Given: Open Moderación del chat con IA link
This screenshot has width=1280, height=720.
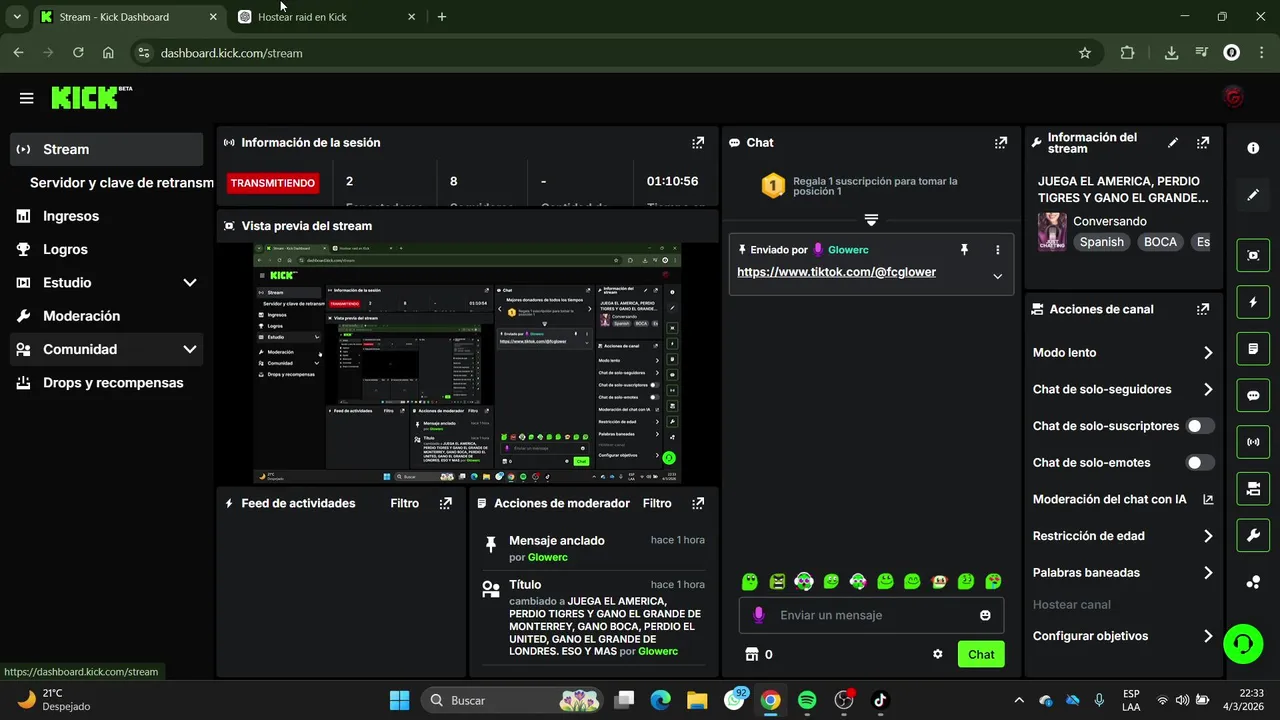Looking at the screenshot, I should tap(1122, 499).
